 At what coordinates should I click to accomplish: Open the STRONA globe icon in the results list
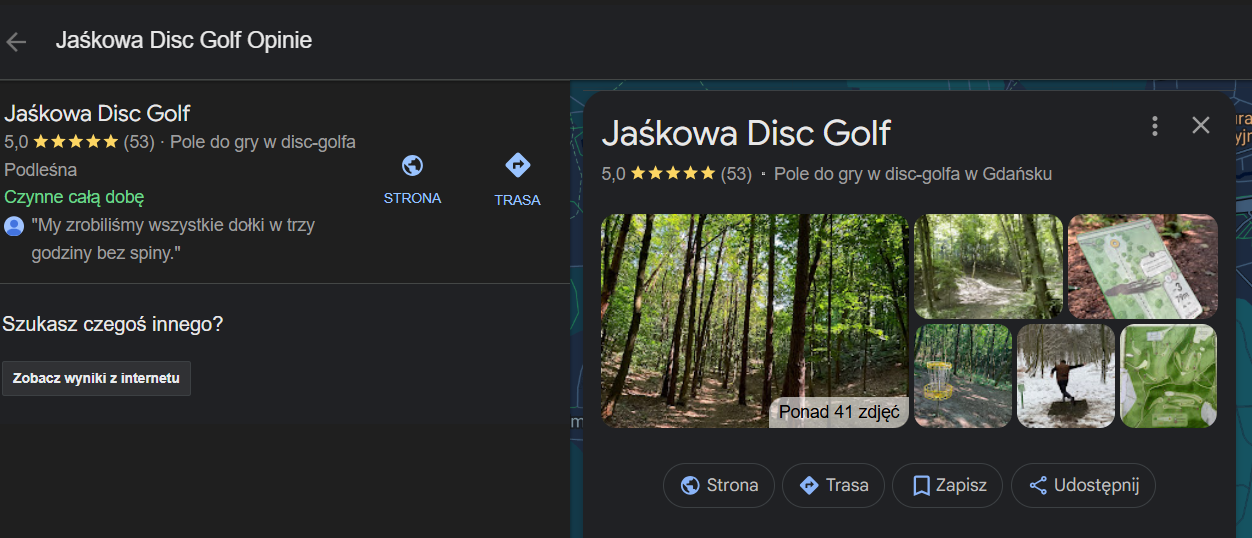click(x=412, y=166)
